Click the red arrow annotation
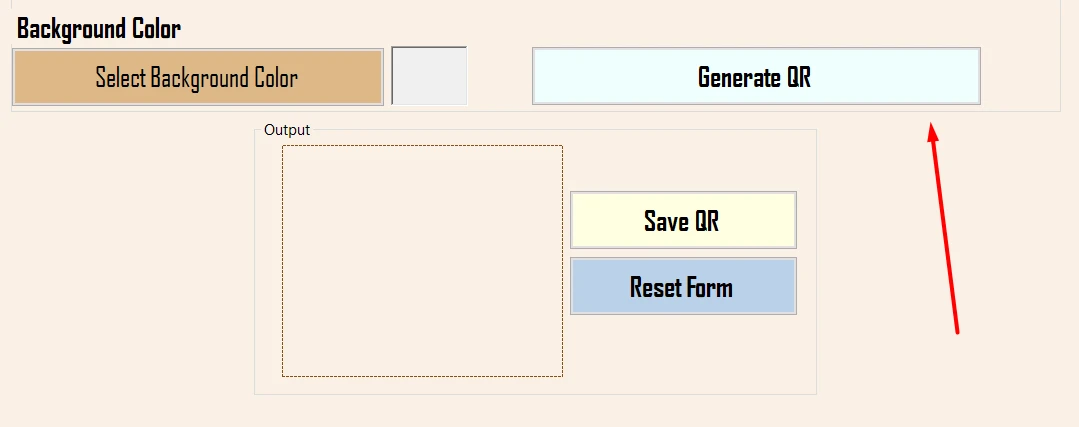Screen dimensions: 1079x427 point(945,230)
